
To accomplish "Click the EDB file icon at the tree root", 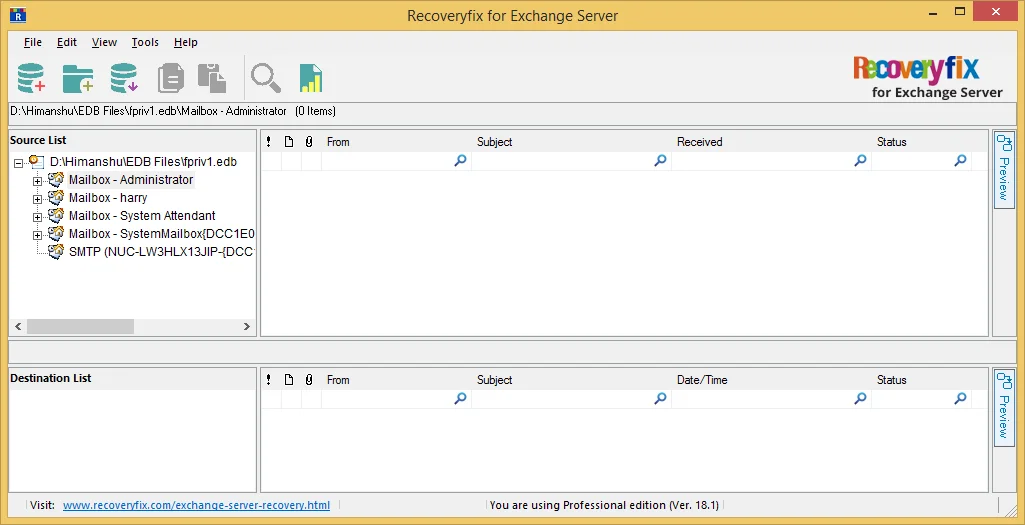I will (x=37, y=161).
